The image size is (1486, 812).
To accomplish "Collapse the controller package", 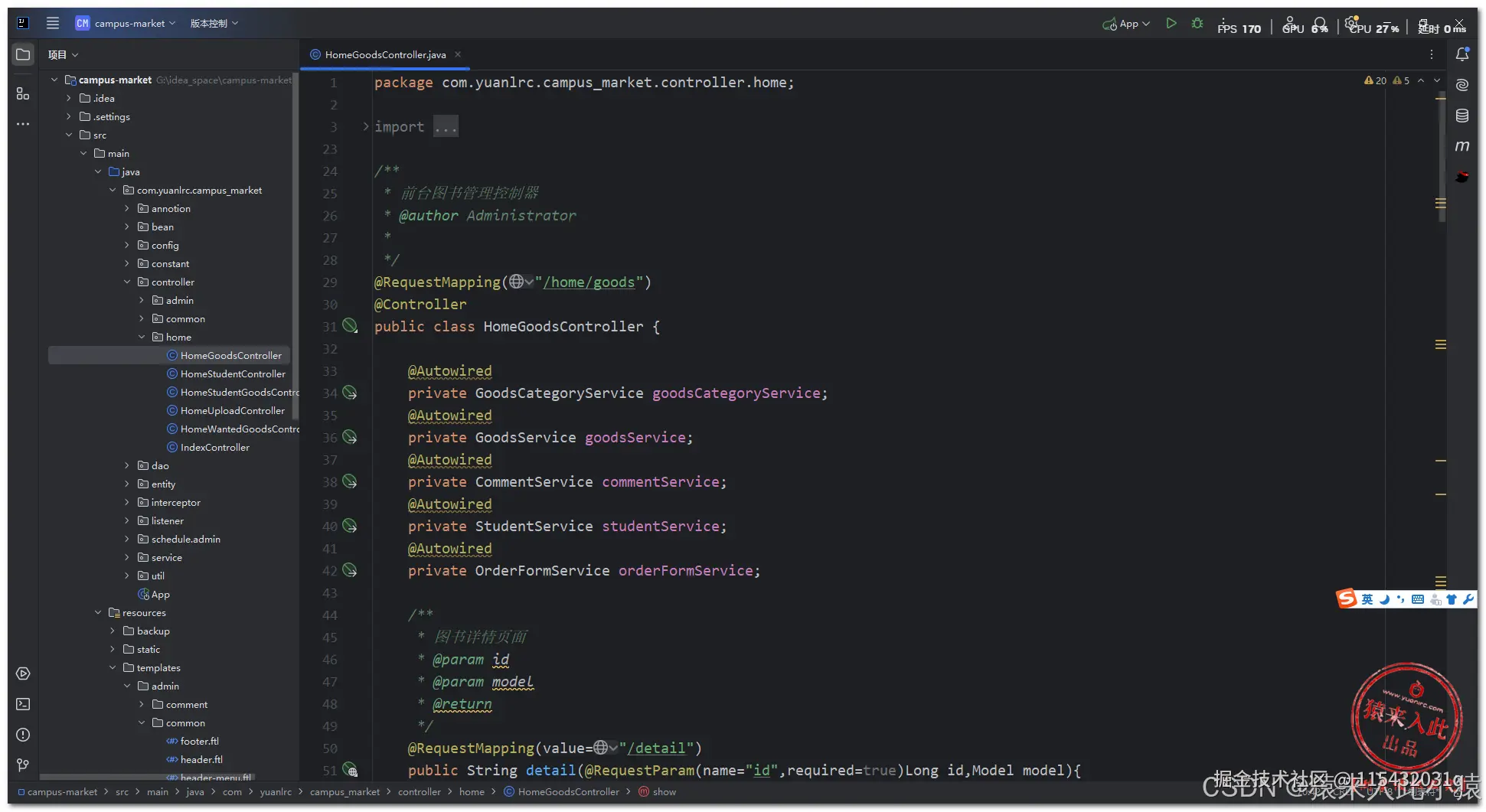I will click(x=127, y=282).
